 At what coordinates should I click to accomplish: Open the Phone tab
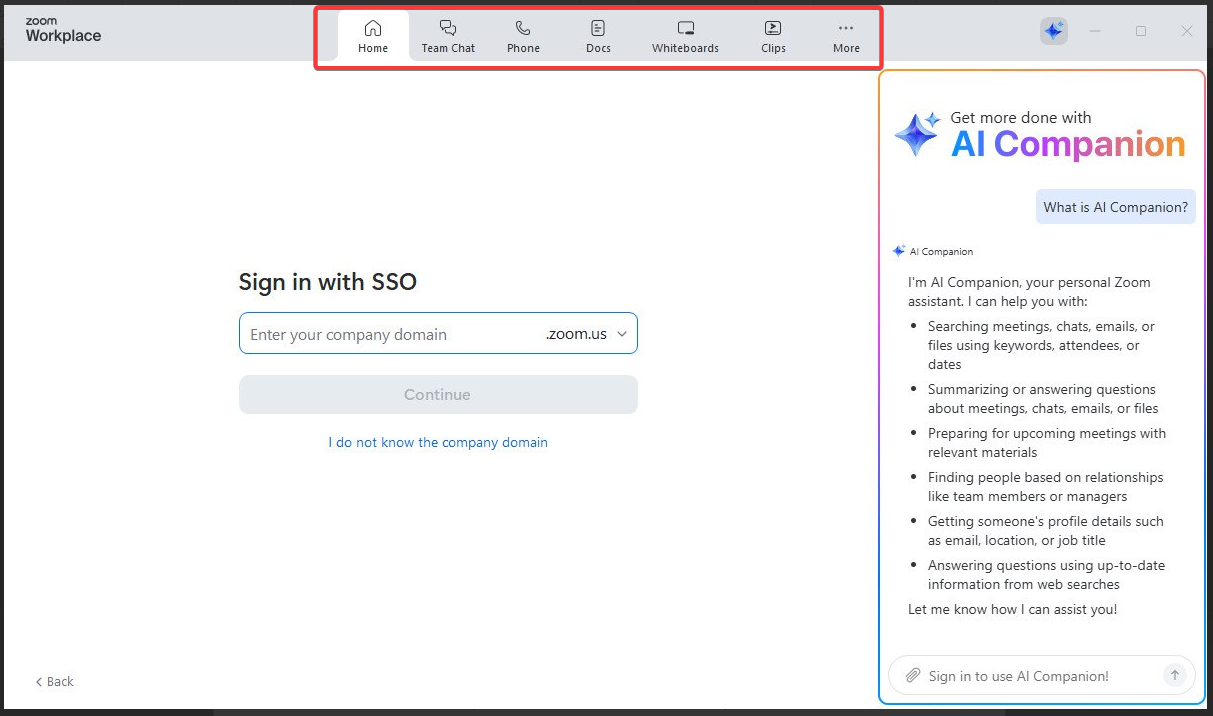[523, 36]
